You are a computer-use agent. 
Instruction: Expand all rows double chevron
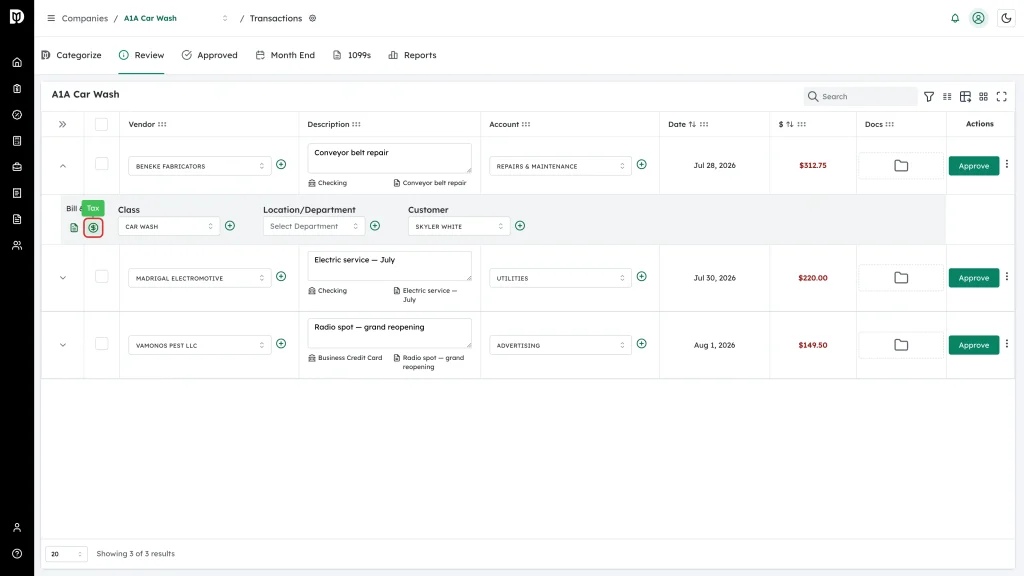(x=63, y=124)
